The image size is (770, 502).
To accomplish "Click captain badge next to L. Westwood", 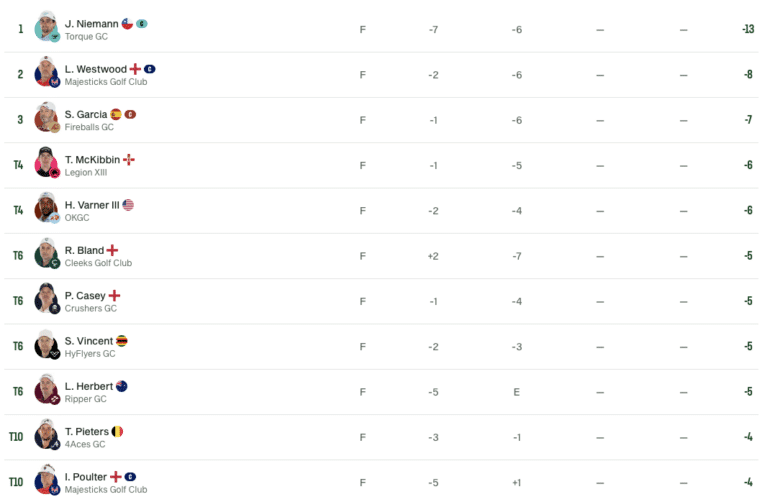I will tap(150, 69).
